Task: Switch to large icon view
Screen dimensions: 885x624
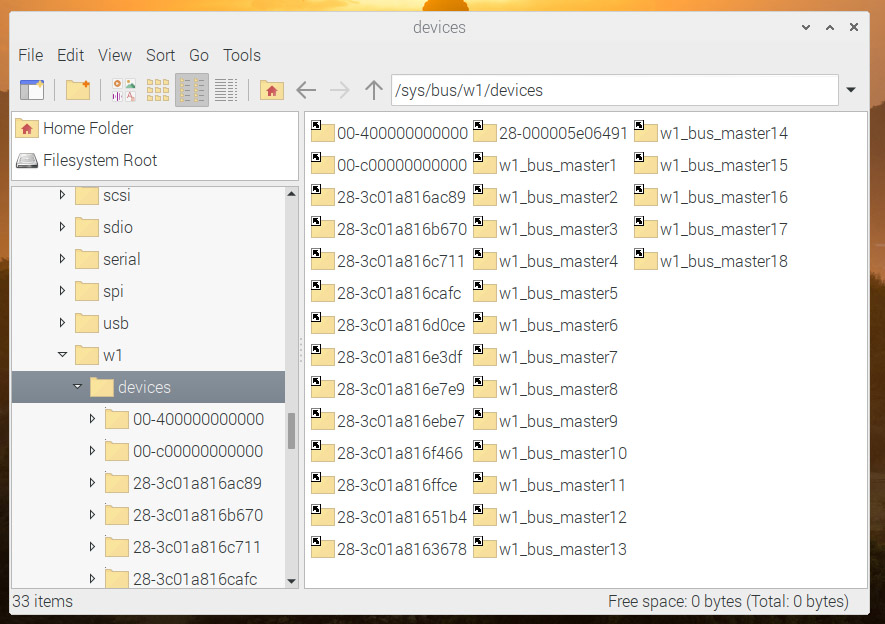Action: tap(124, 90)
